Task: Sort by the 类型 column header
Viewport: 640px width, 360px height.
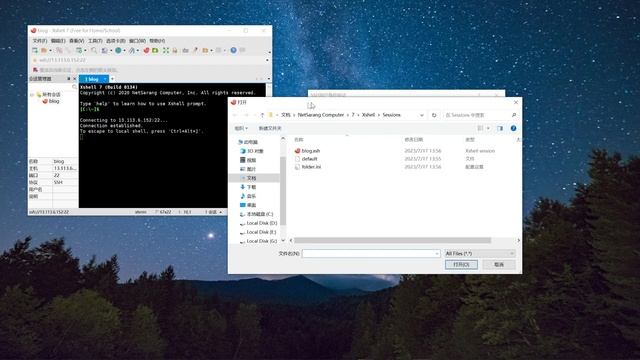Action: click(470, 140)
